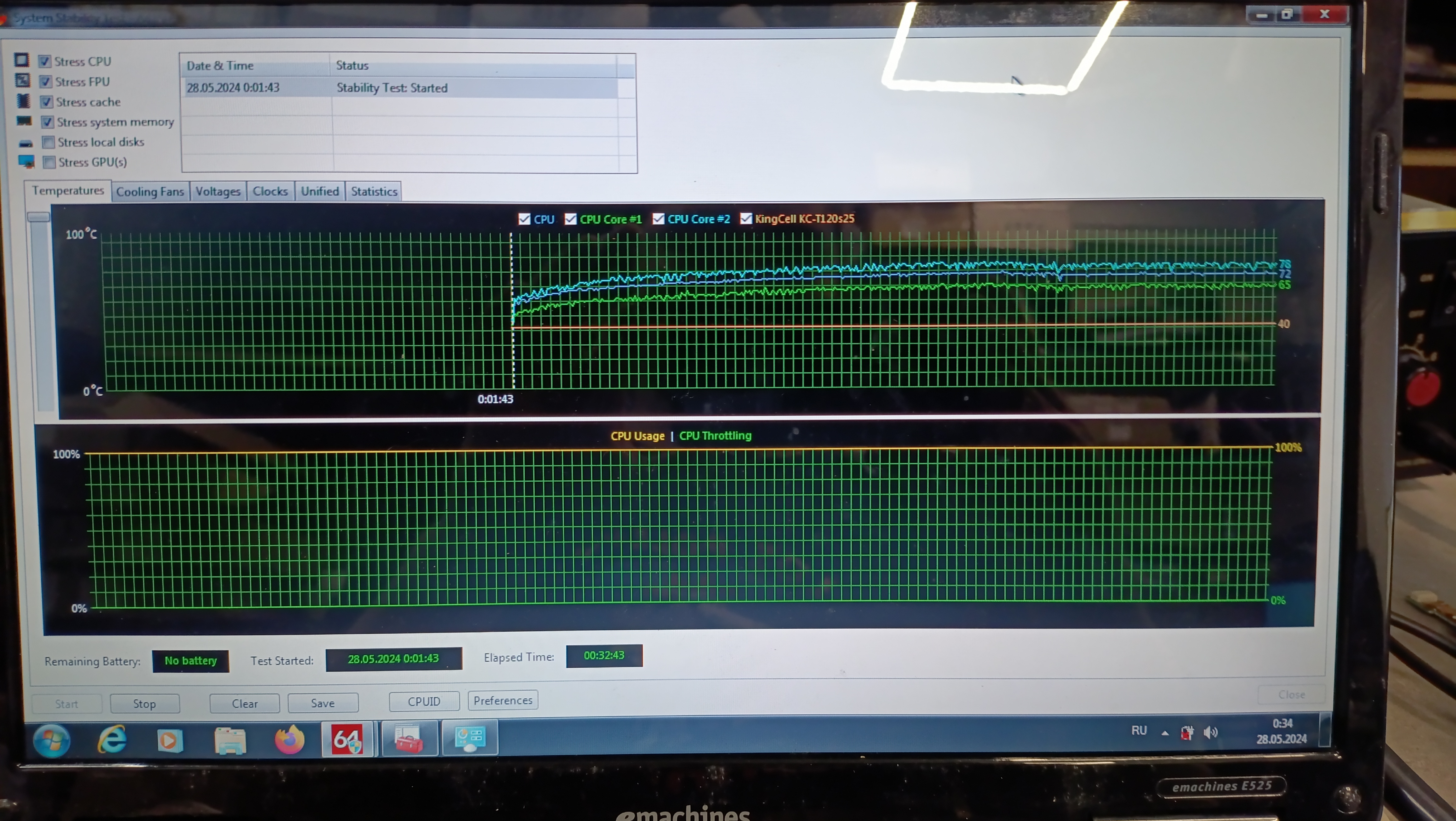
Task: Click the Show desktop strip on taskbar
Action: (1324, 729)
